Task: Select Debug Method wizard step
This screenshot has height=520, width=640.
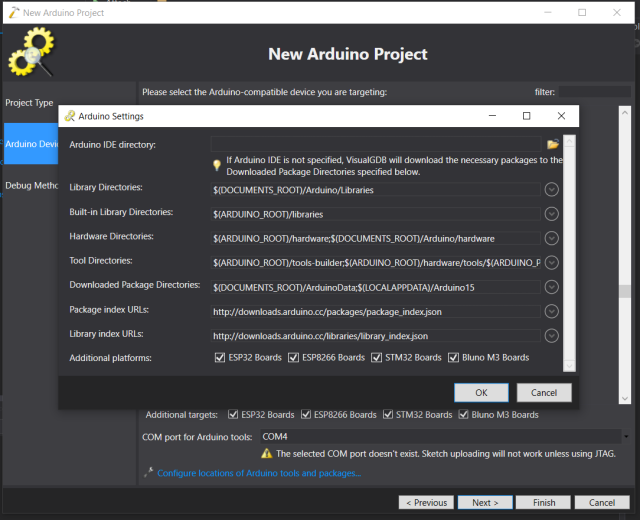Action: click(31, 185)
